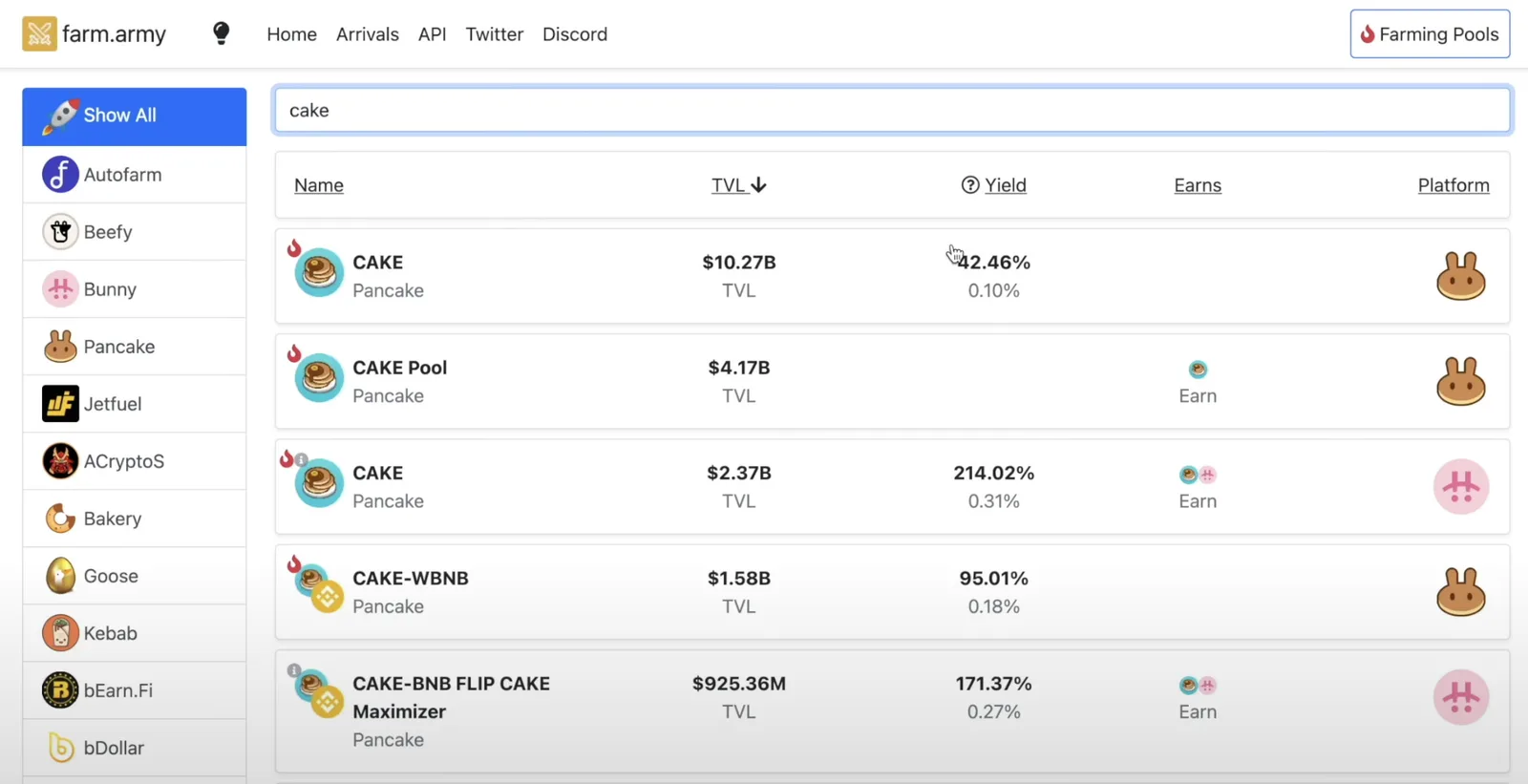This screenshot has height=784, width=1528.
Task: Open the Home page link
Action: click(291, 34)
